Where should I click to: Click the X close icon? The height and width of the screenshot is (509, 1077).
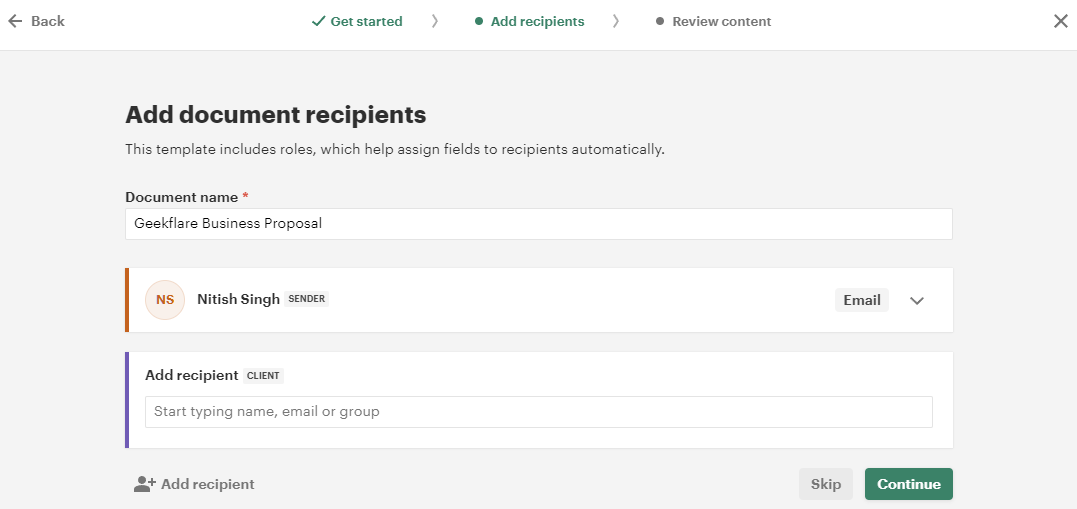[x=1061, y=21]
